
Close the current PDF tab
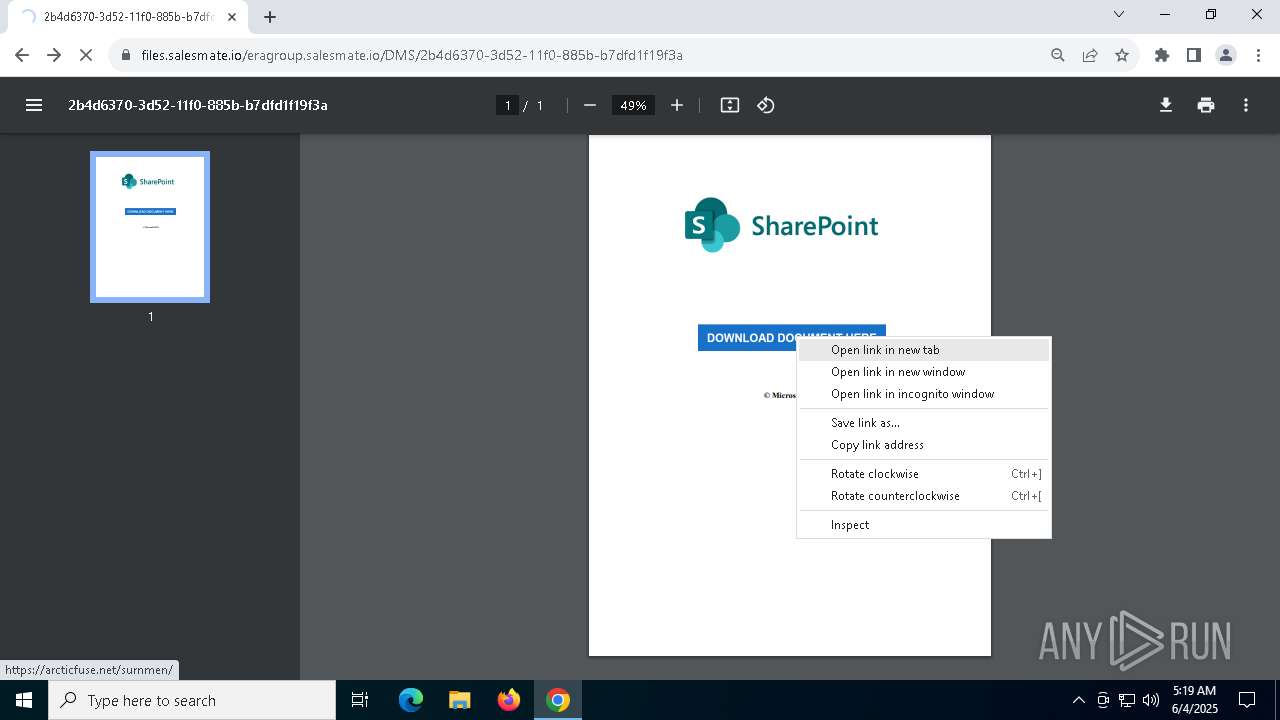pos(232,17)
